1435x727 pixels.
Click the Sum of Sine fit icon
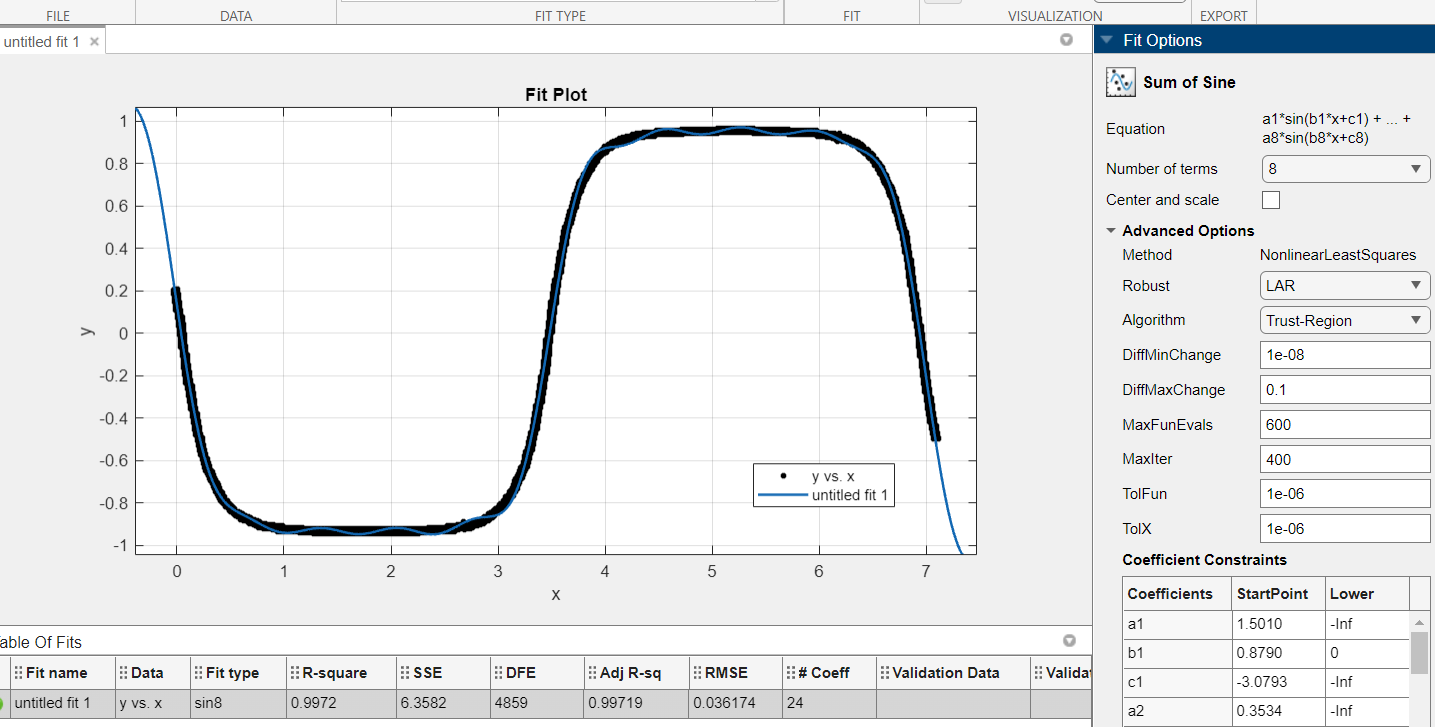click(1120, 82)
